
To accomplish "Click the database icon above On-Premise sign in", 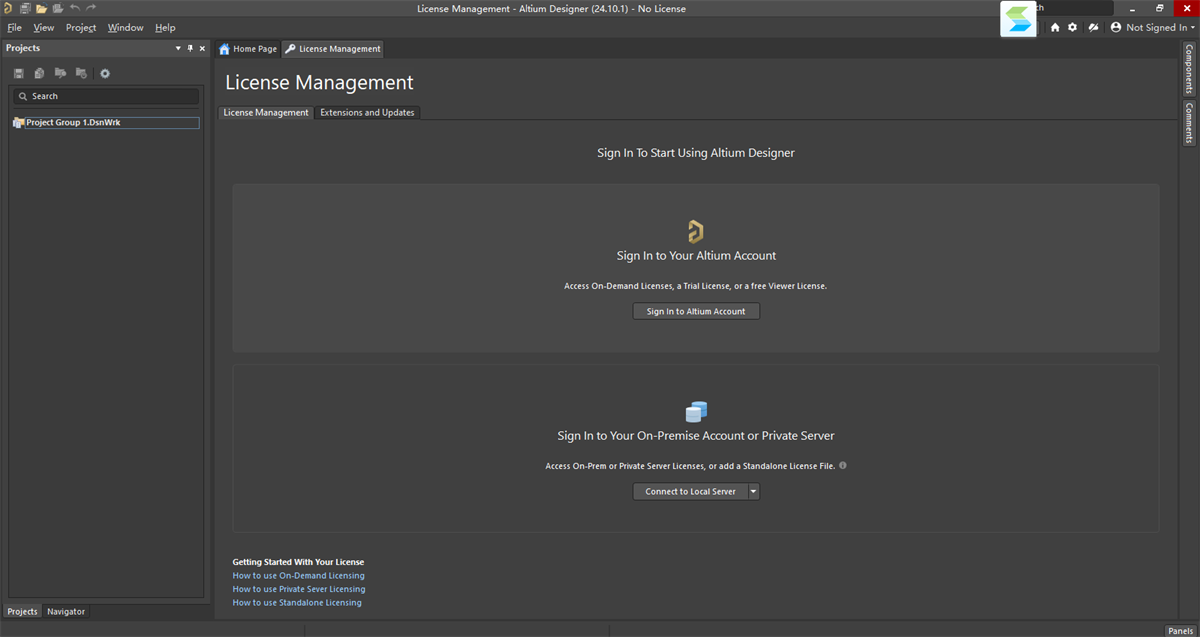I will coord(696,412).
